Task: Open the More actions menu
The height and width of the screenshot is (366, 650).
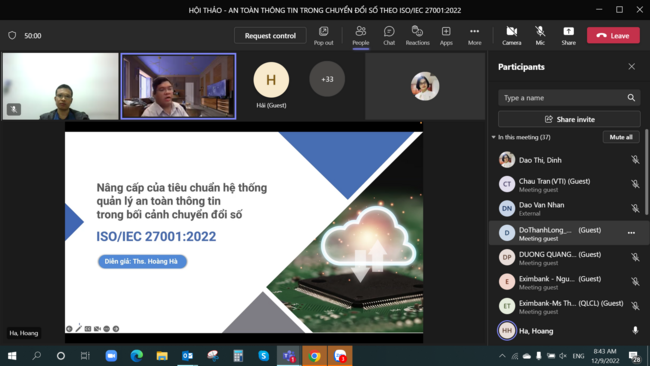Action: click(x=474, y=36)
